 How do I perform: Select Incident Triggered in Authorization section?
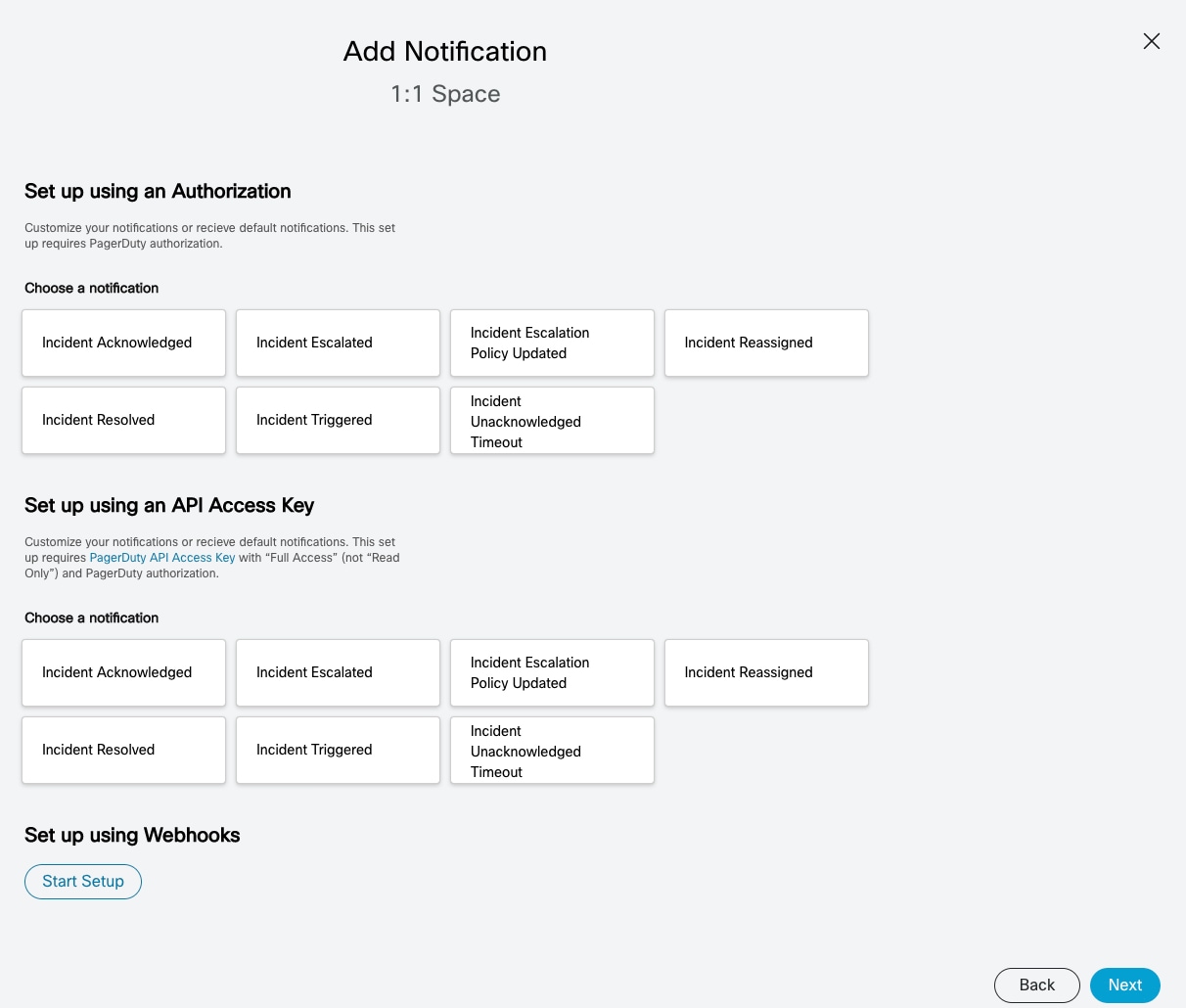[338, 420]
